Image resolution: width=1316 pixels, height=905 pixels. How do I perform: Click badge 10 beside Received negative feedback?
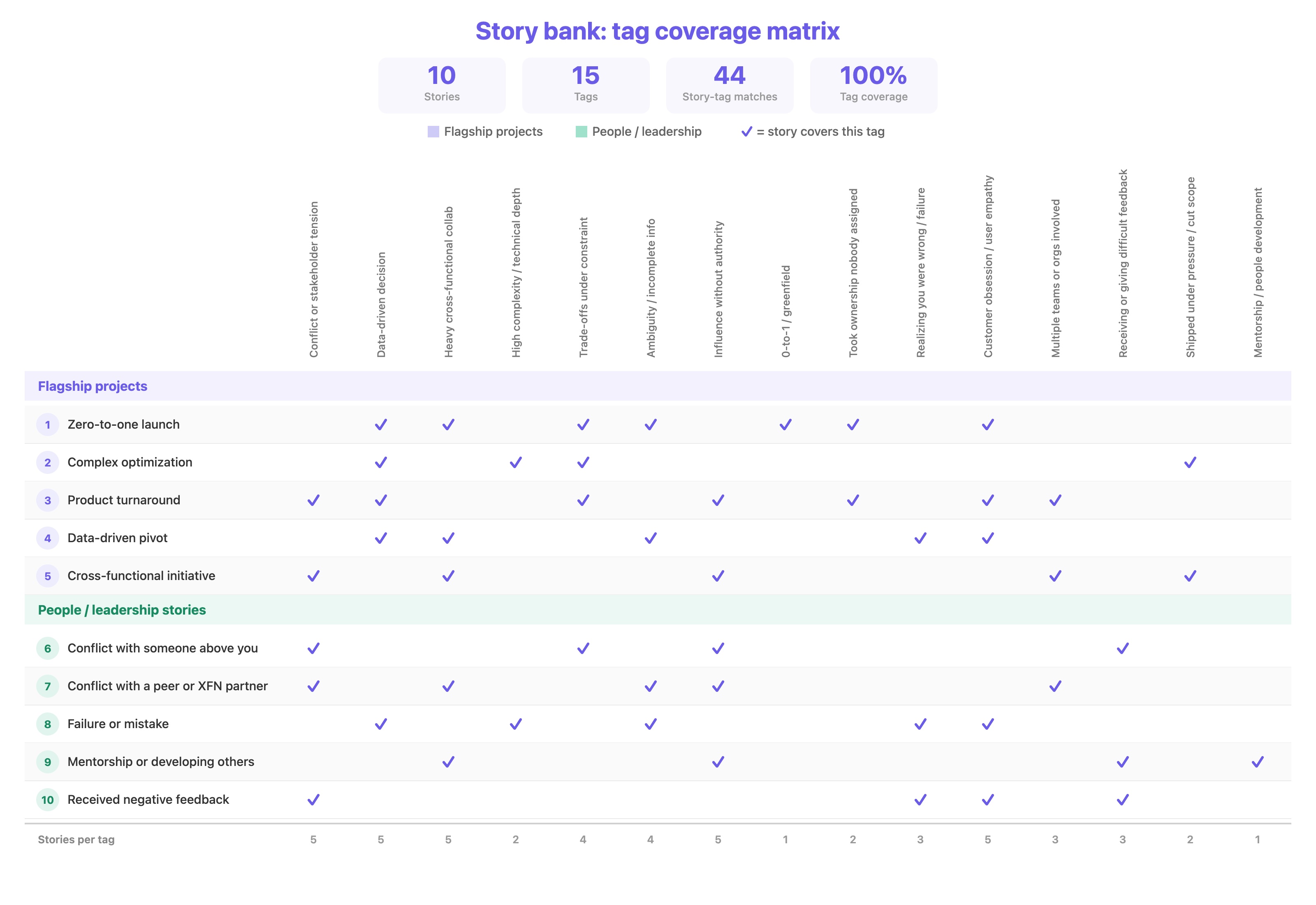pos(48,800)
